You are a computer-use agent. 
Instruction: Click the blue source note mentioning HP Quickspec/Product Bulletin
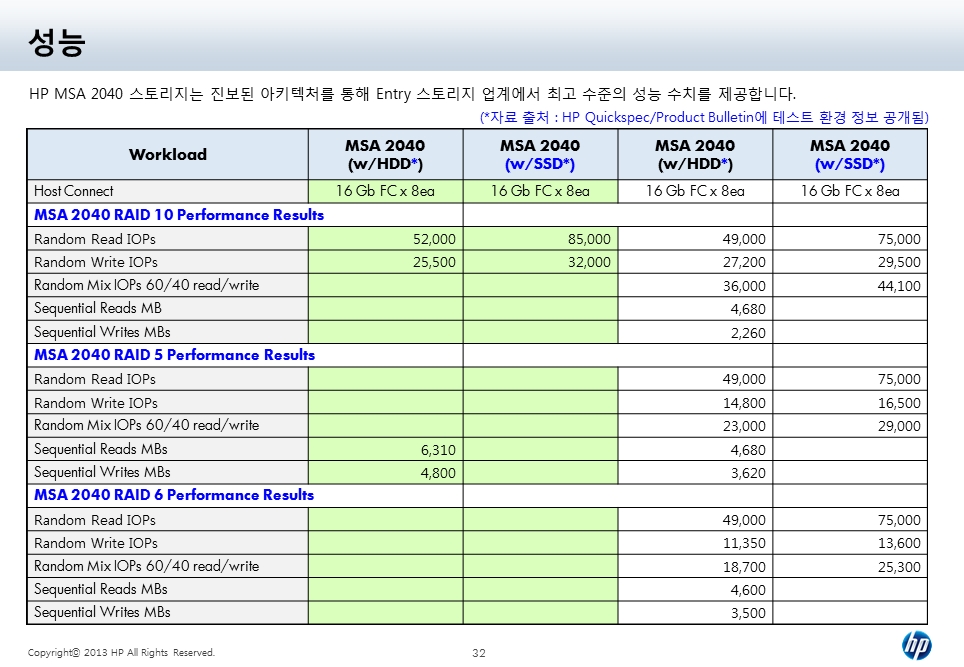[x=704, y=117]
